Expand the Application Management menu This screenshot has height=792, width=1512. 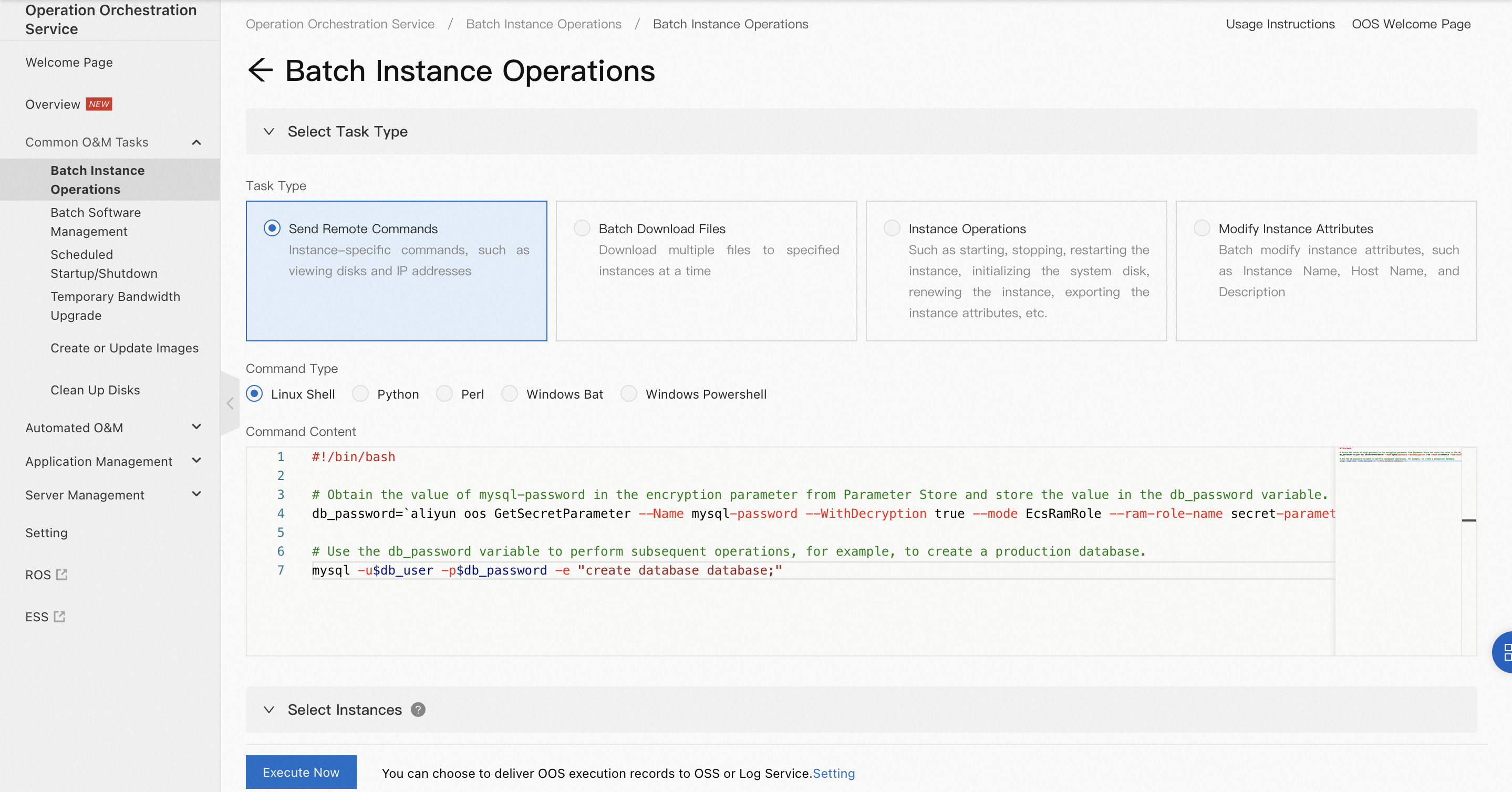(x=196, y=461)
